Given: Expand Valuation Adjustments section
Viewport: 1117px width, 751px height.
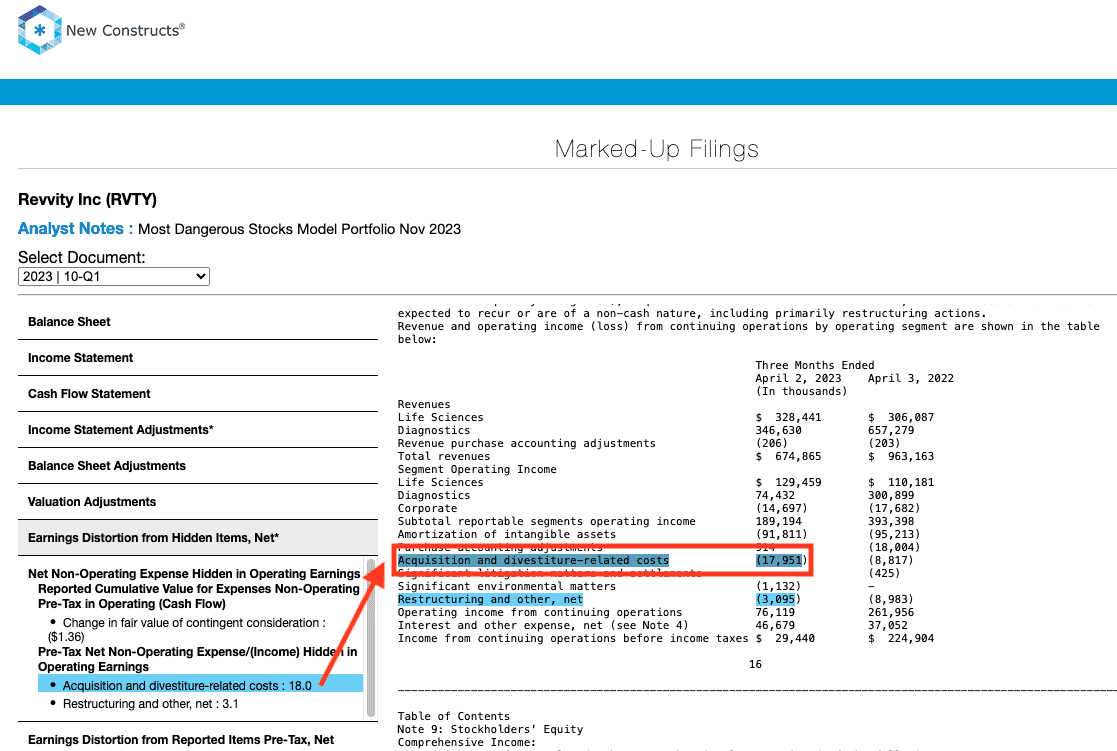Looking at the screenshot, I should coord(198,502).
